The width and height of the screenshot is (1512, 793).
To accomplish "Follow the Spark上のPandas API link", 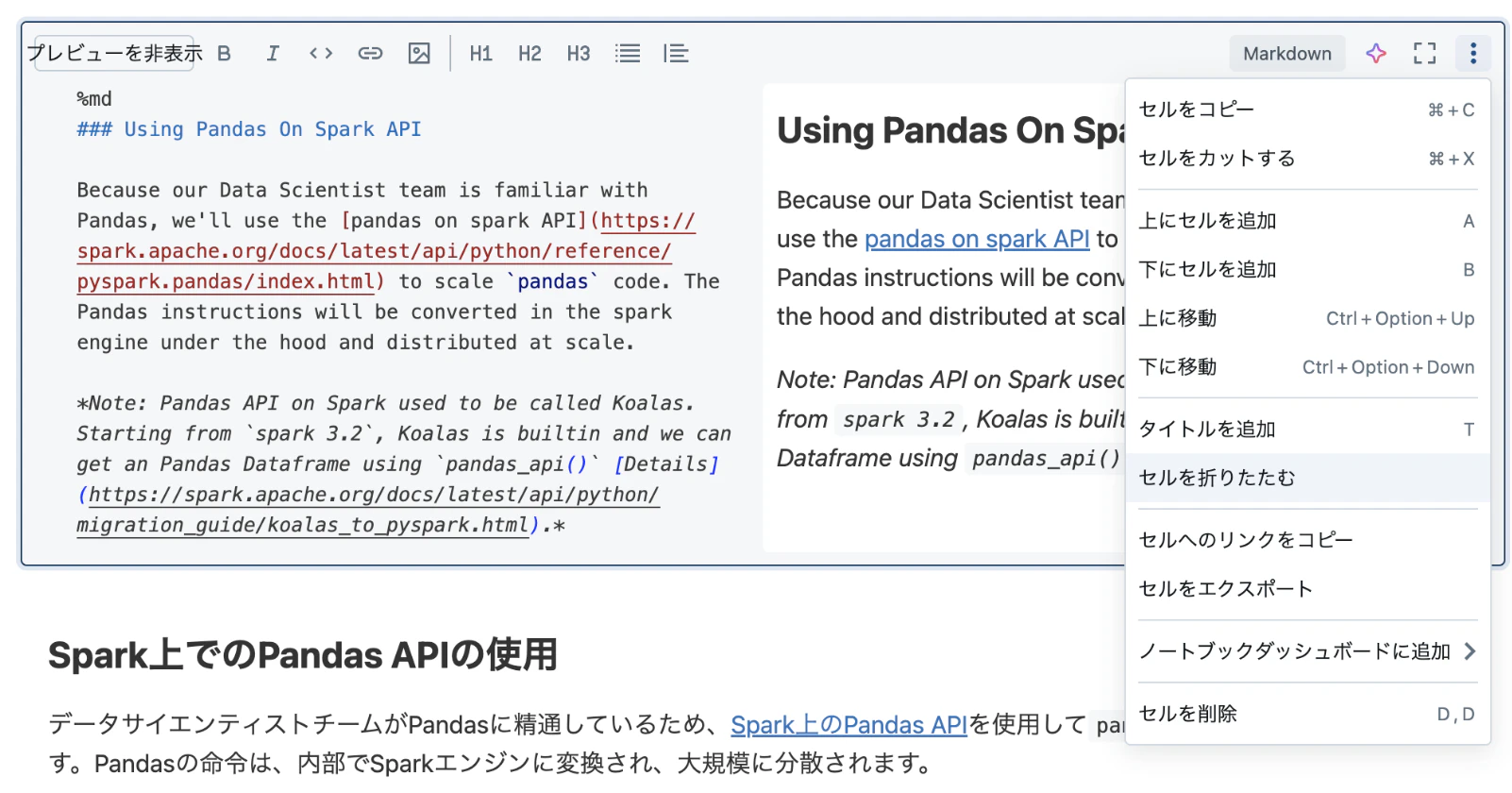I will [x=848, y=725].
